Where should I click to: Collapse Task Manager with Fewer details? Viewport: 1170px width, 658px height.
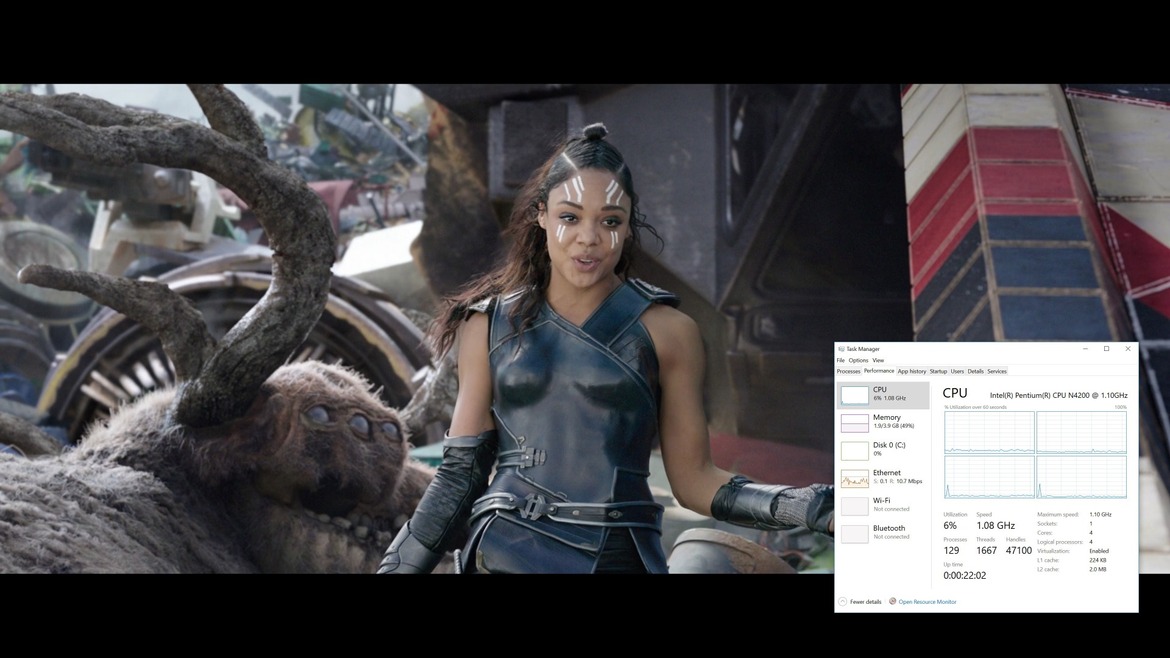(860, 601)
